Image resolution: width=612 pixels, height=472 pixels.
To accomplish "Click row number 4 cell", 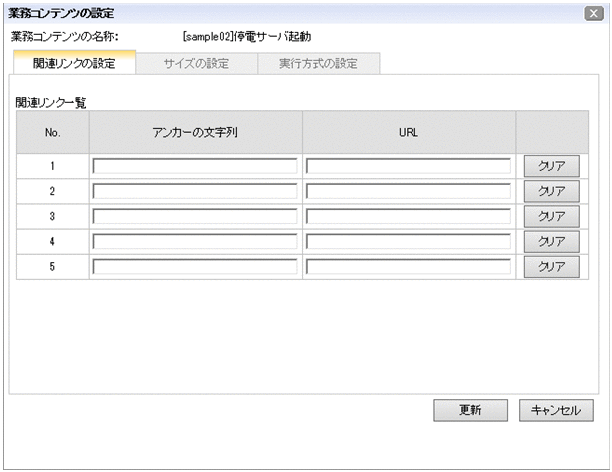I will tap(52, 241).
